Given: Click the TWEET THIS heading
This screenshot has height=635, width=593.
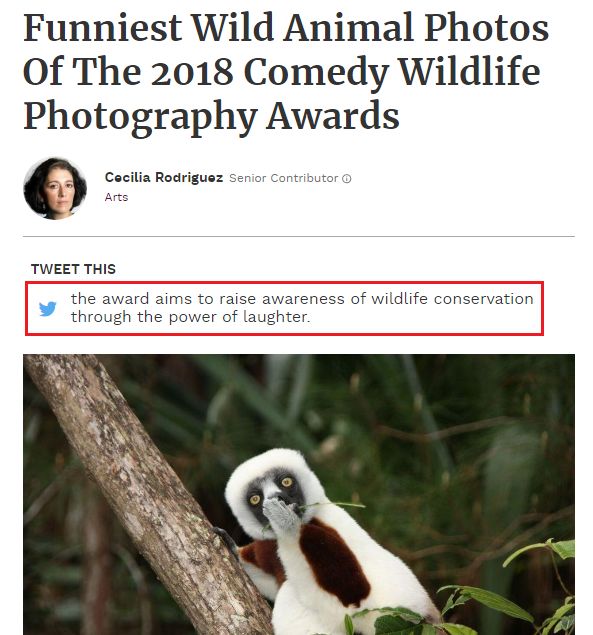Looking at the screenshot, I should point(73,269).
